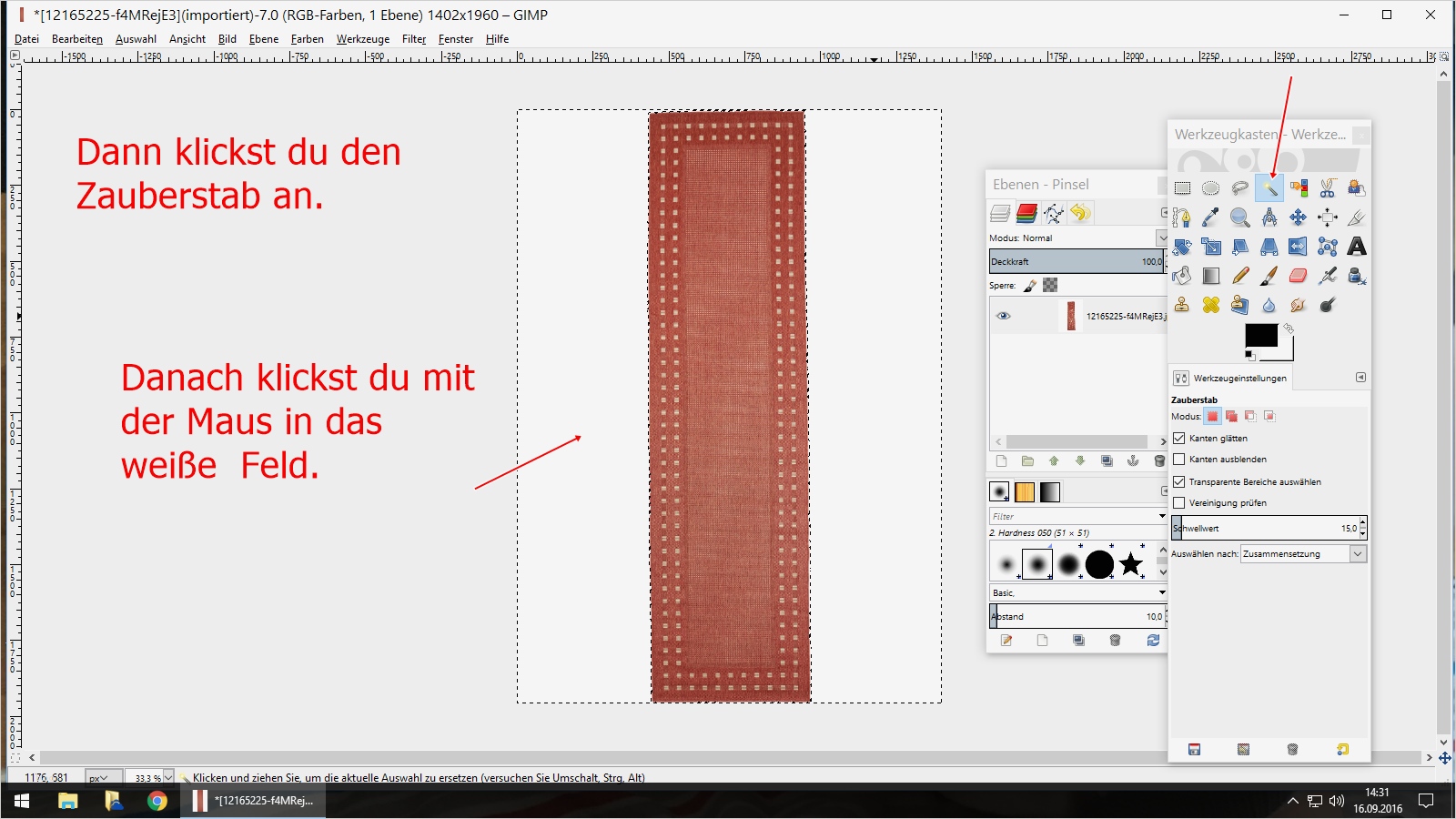Enable the 'Kanten ausblenden' checkbox
This screenshot has height=819, width=1456.
1179,460
